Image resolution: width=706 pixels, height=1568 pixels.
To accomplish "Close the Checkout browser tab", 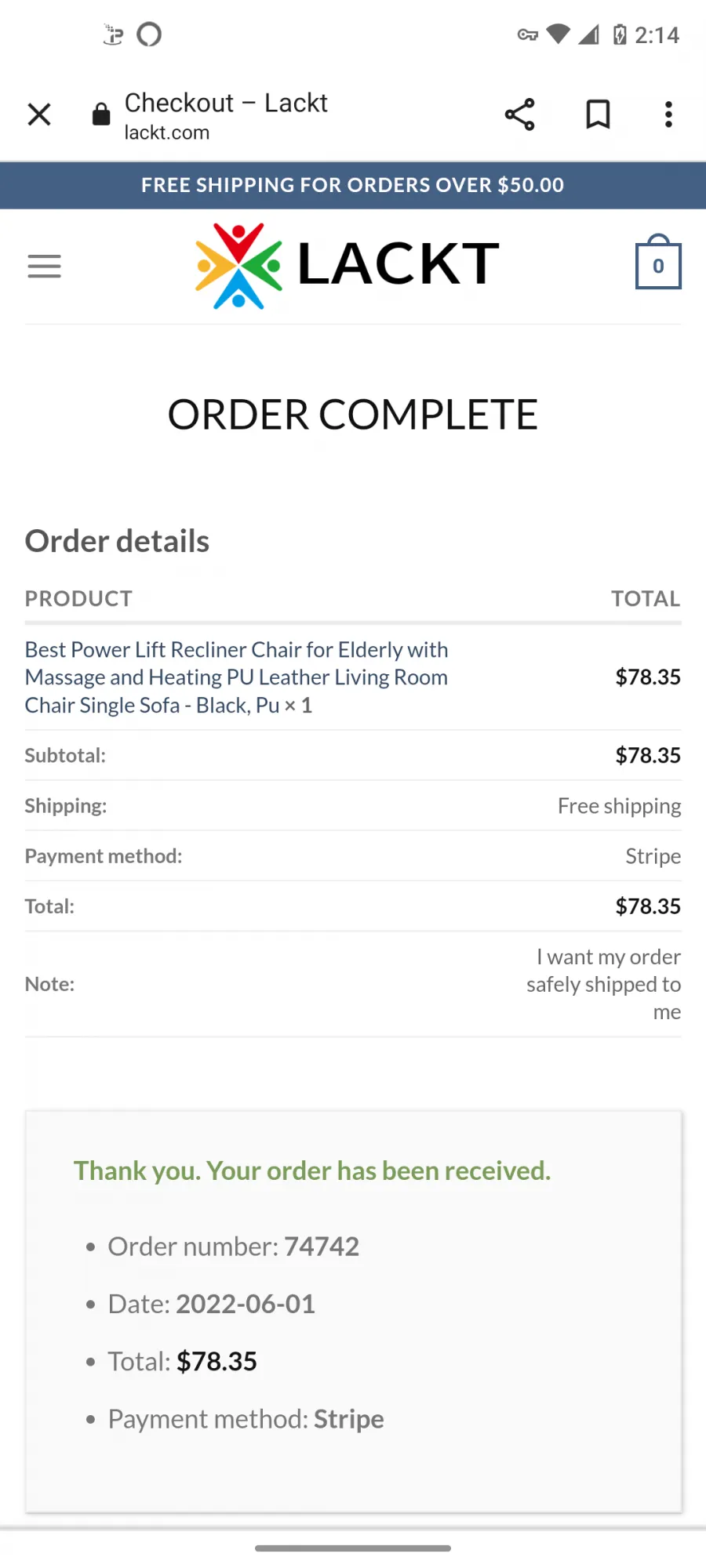I will click(x=39, y=114).
